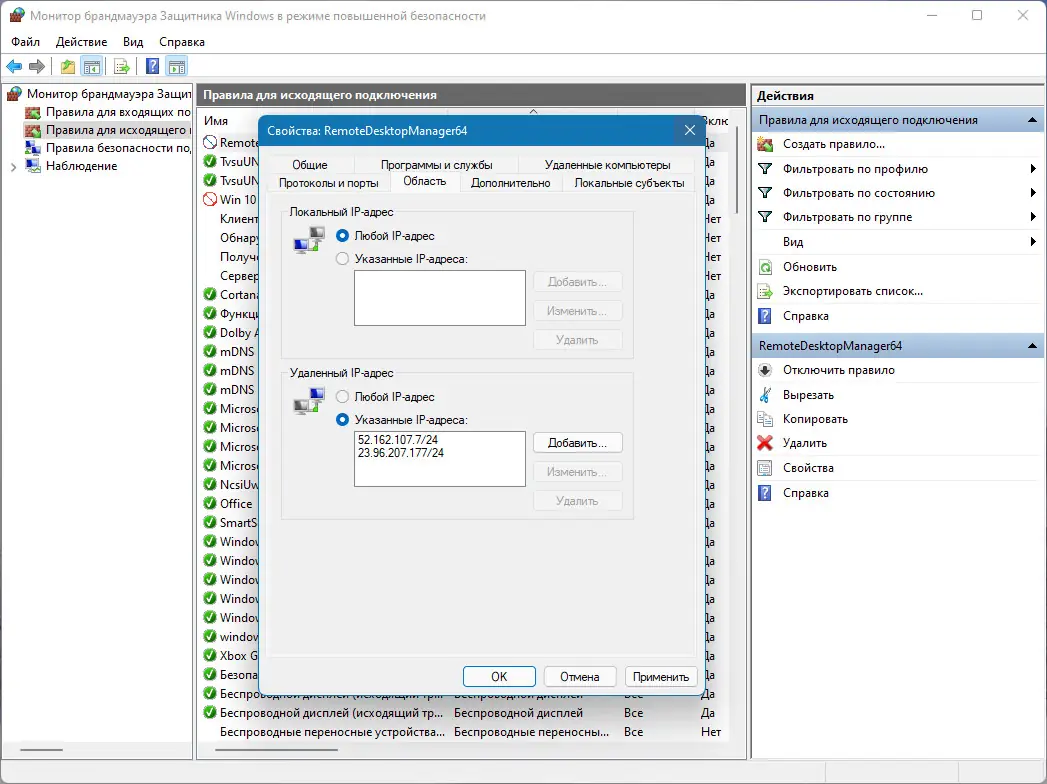Select local Любой IP-адрес radio button
This screenshot has width=1047, height=784.
click(x=343, y=236)
